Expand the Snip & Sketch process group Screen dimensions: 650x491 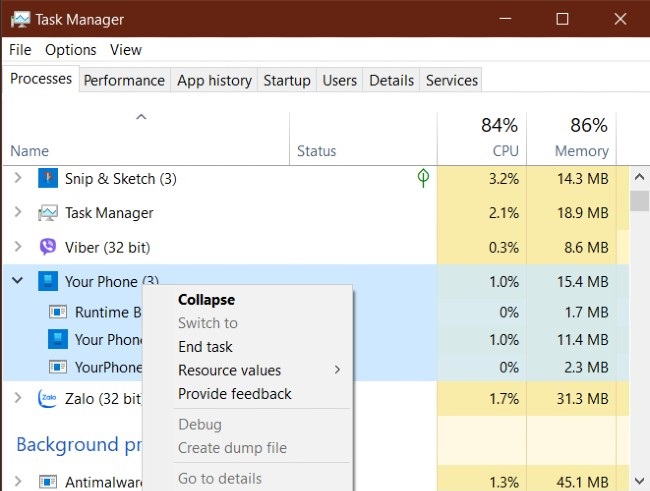pos(18,178)
